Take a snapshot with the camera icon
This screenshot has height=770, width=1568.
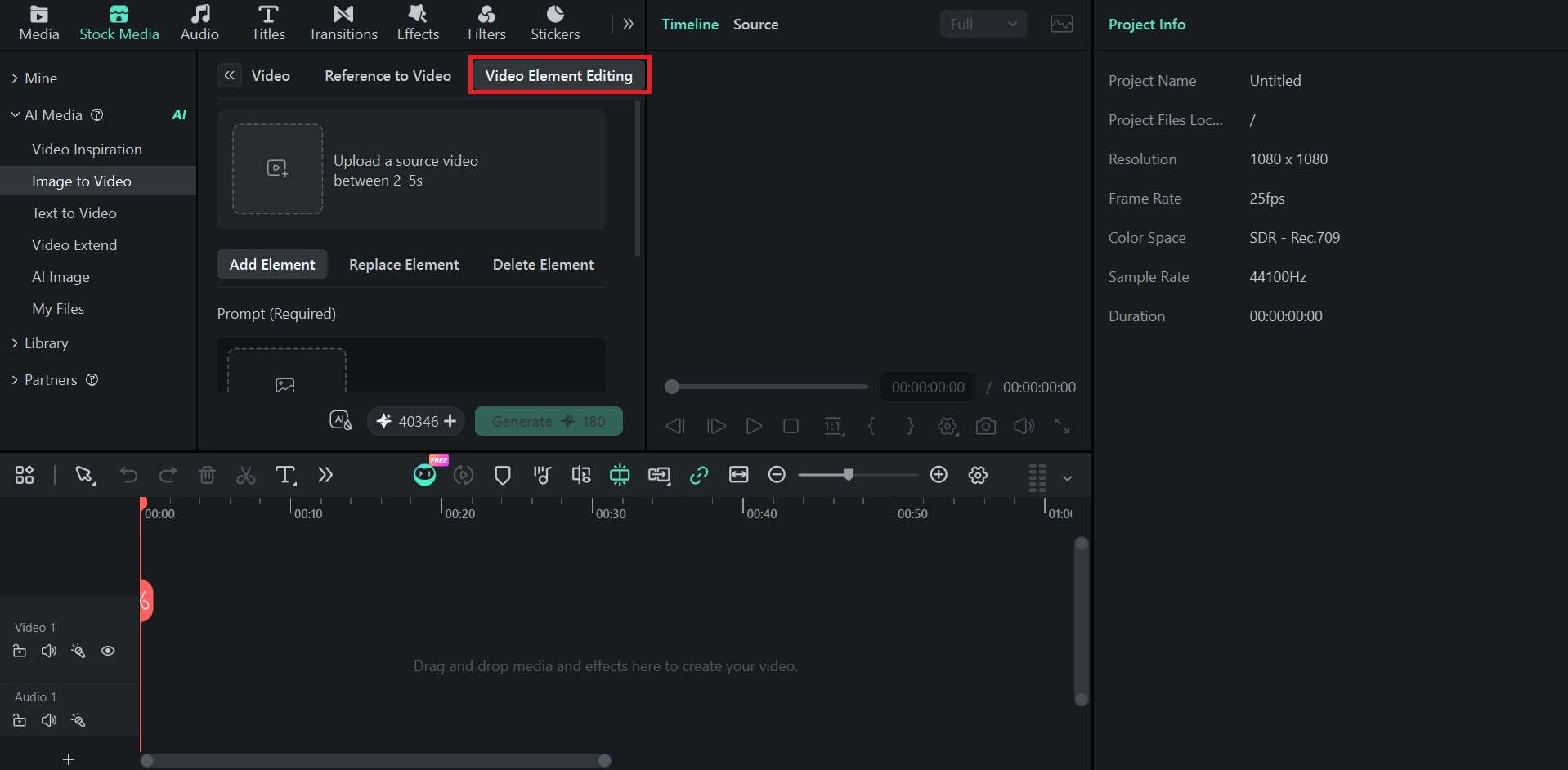(986, 426)
